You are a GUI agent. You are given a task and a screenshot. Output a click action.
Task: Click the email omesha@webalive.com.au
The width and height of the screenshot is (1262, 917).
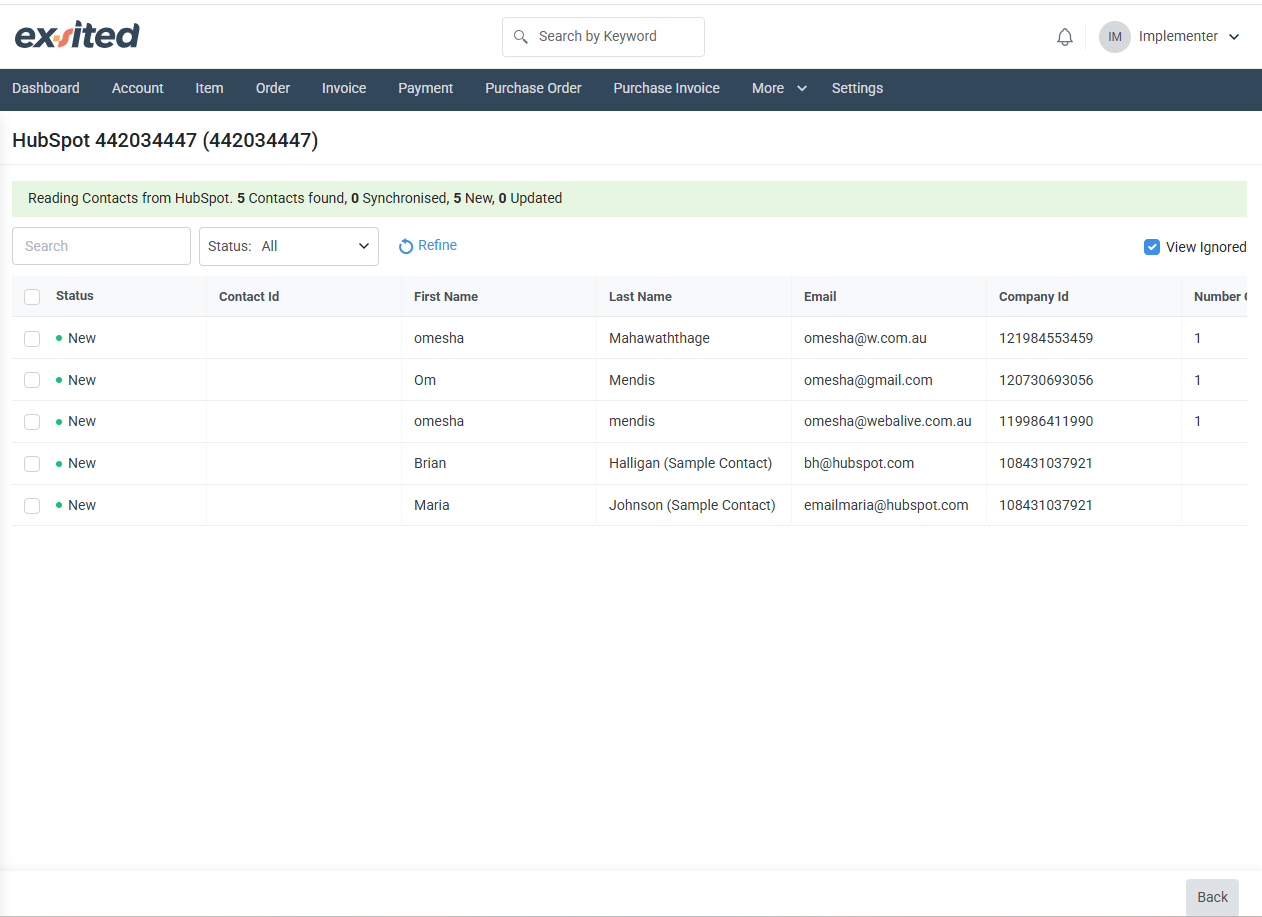888,421
